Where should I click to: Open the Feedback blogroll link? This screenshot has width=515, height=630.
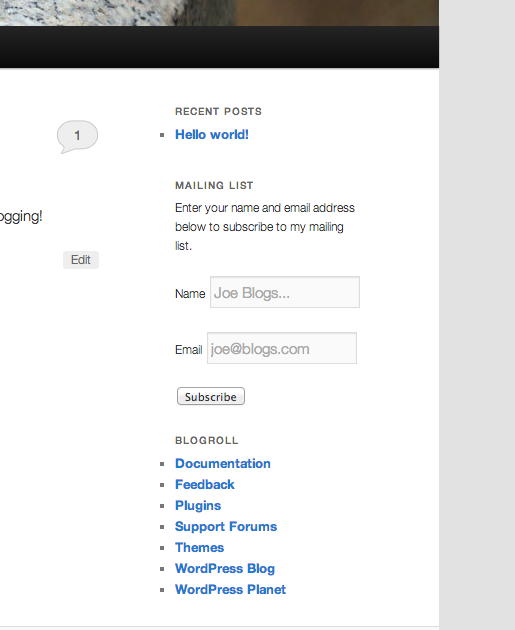point(204,485)
